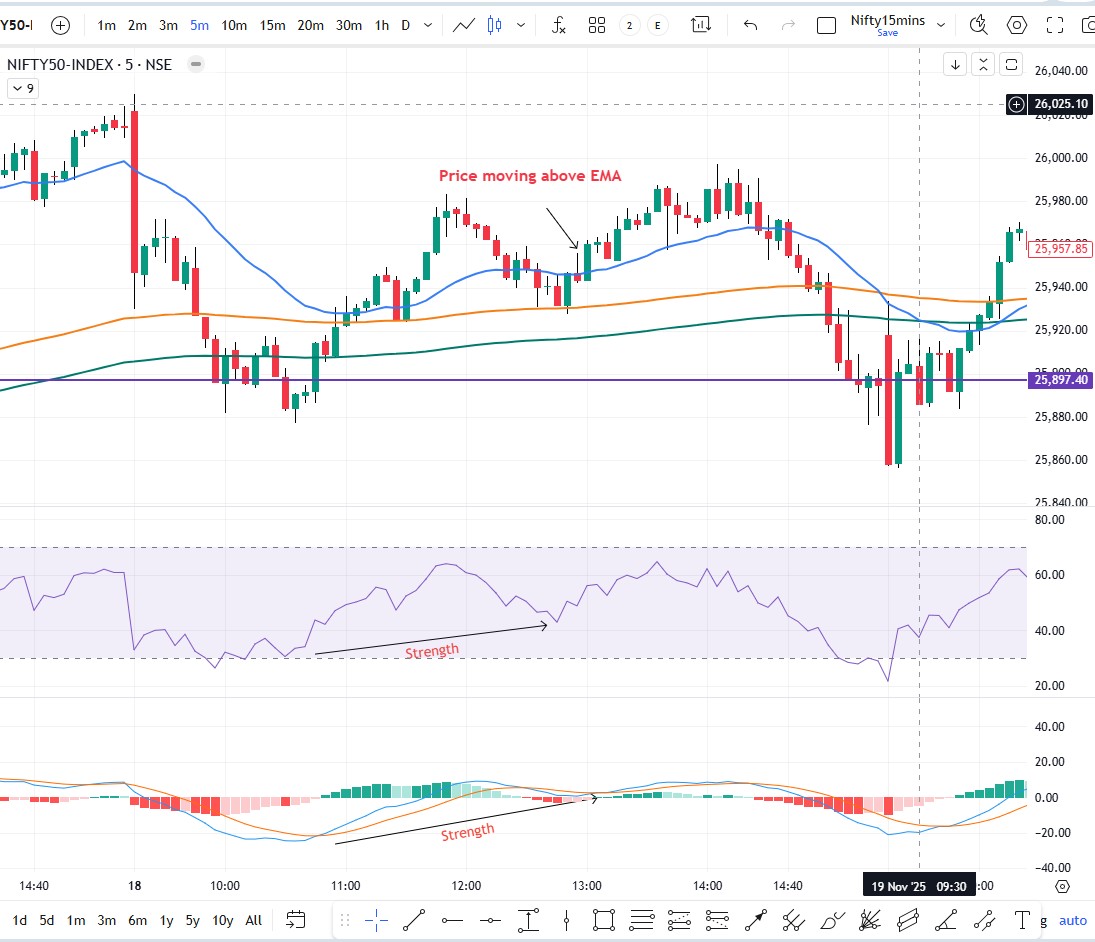Open the Indicators (fx) menu
Screen dimensions: 1095x942
[x=559, y=26]
